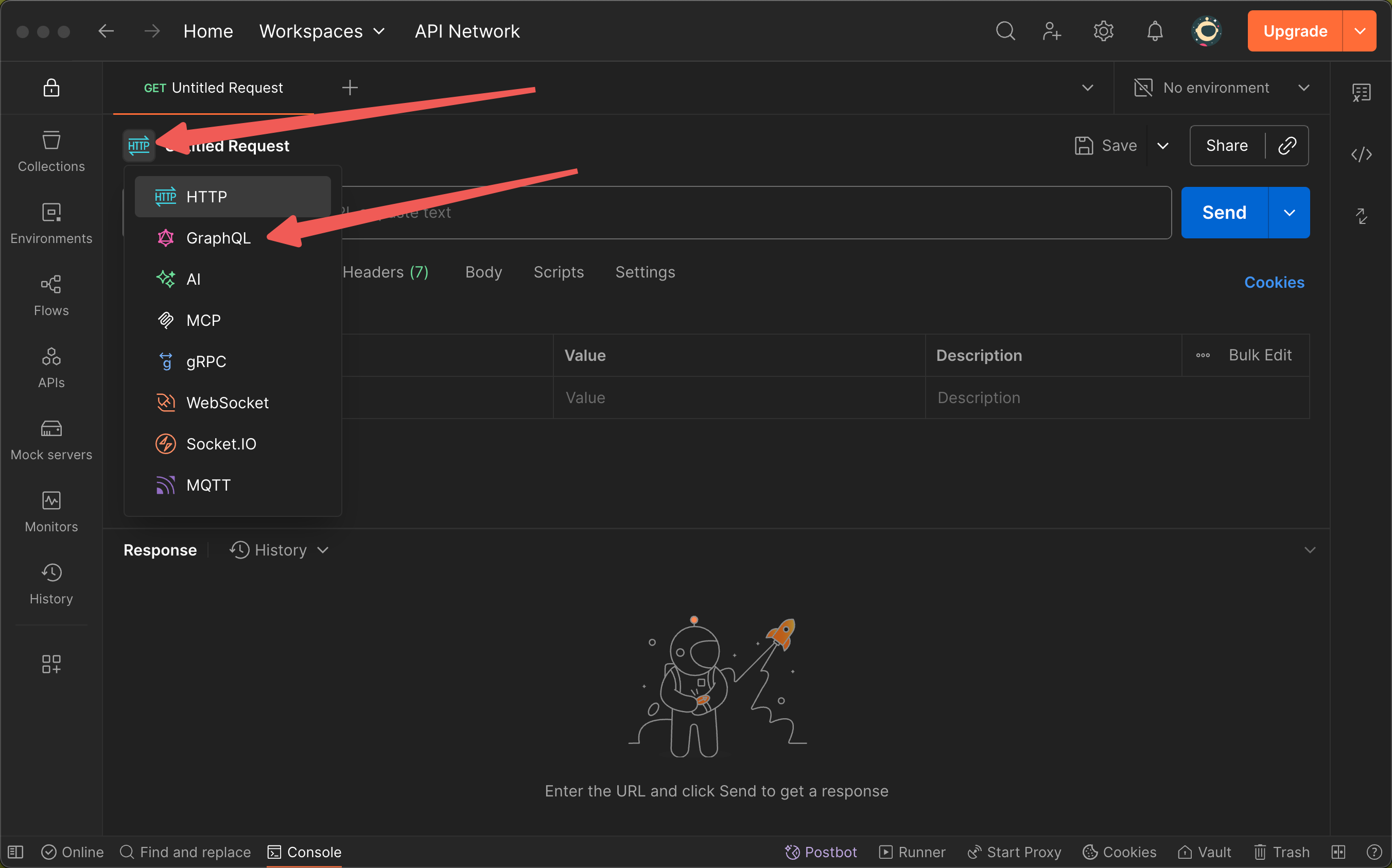The height and width of the screenshot is (868, 1392).
Task: Expand the Response History dropdown
Action: [x=280, y=550]
